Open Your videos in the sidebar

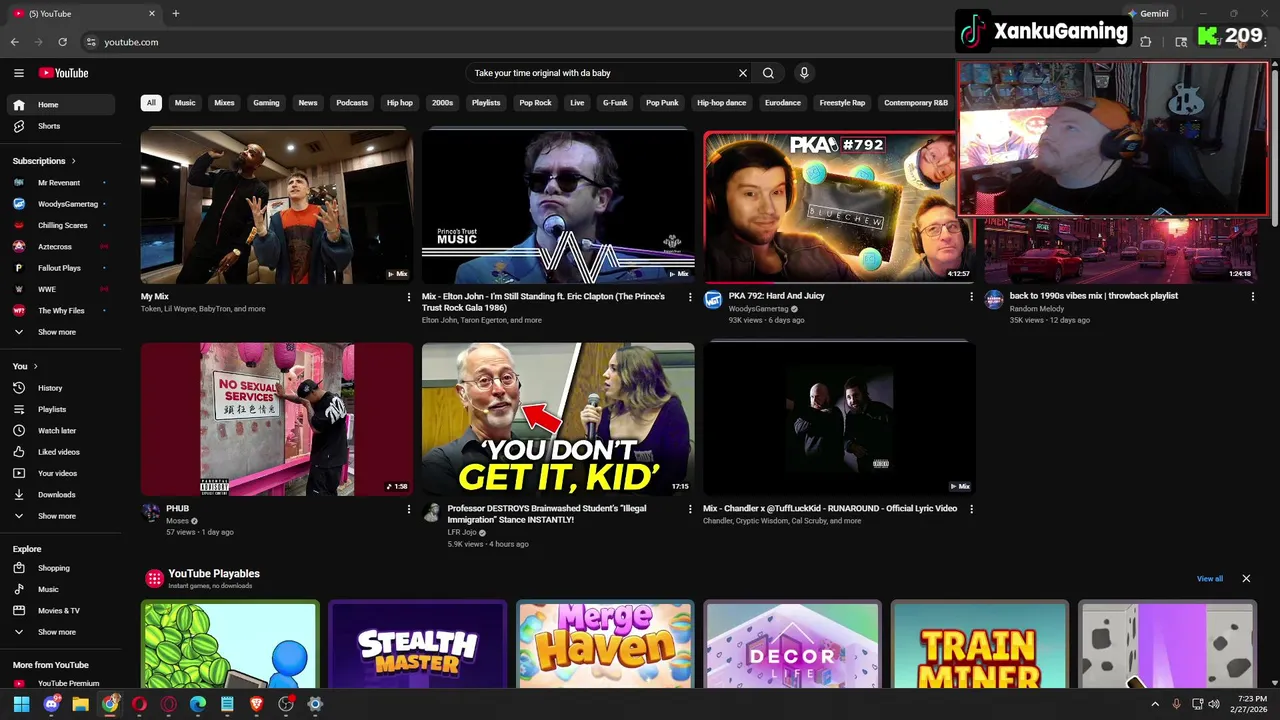tap(60, 473)
